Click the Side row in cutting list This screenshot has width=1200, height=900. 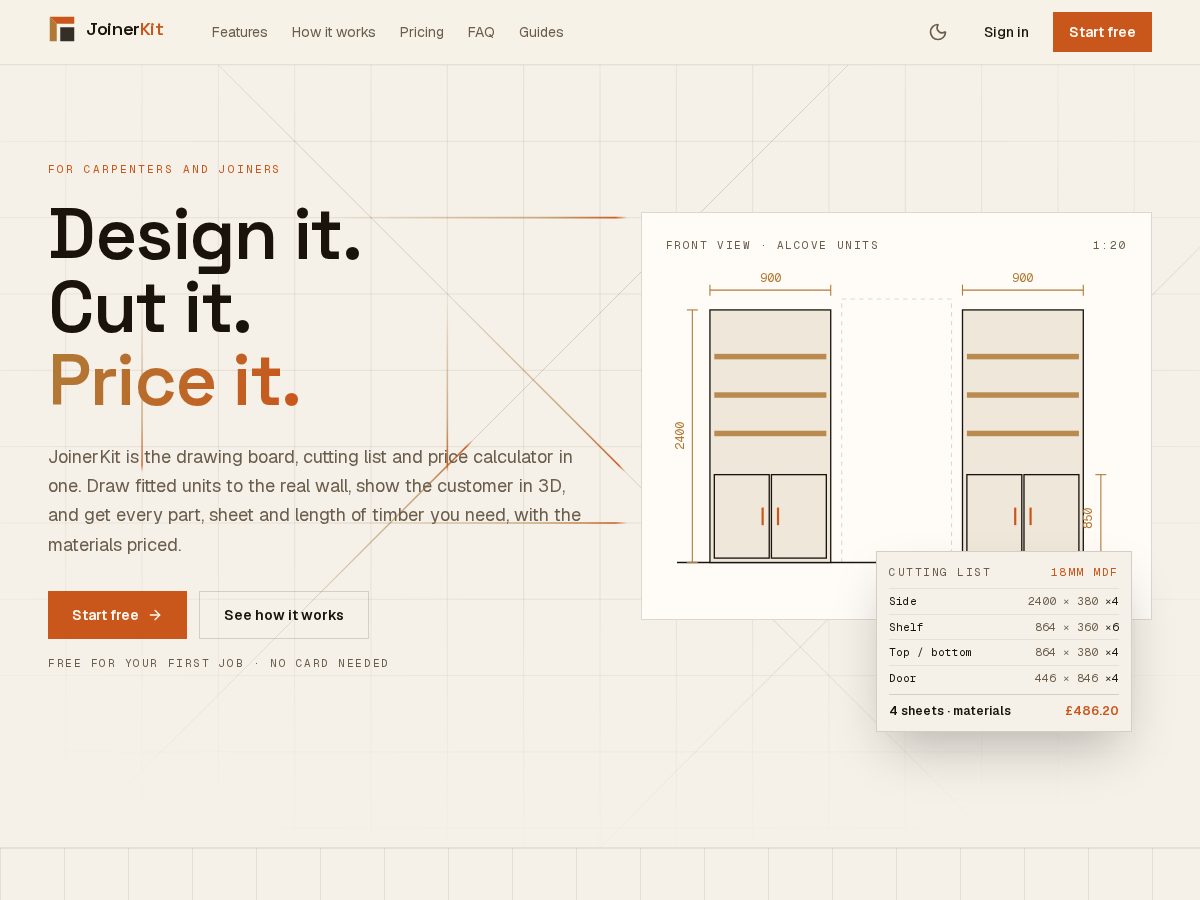(x=1004, y=601)
